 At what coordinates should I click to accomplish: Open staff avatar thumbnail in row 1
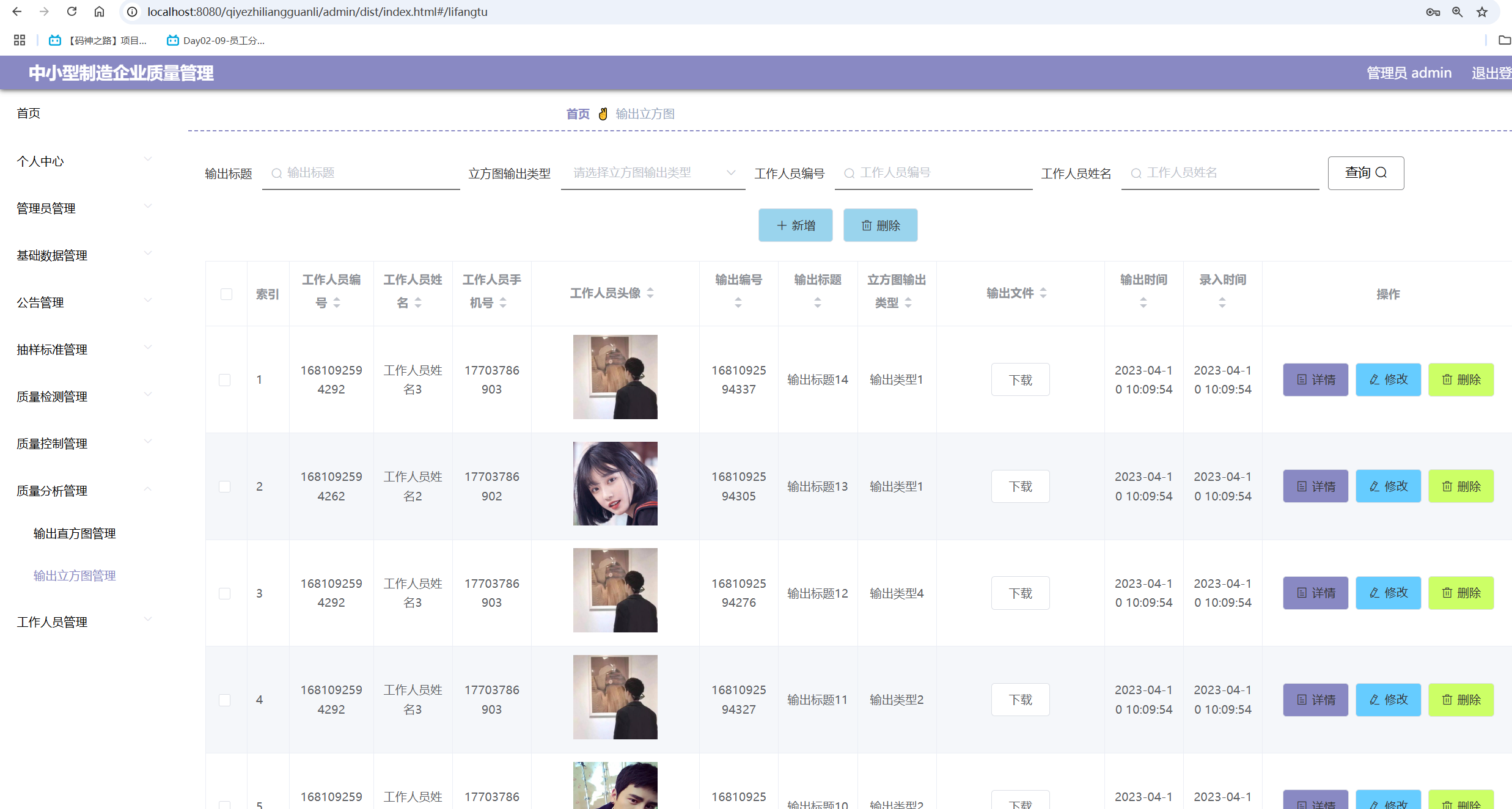(x=615, y=377)
